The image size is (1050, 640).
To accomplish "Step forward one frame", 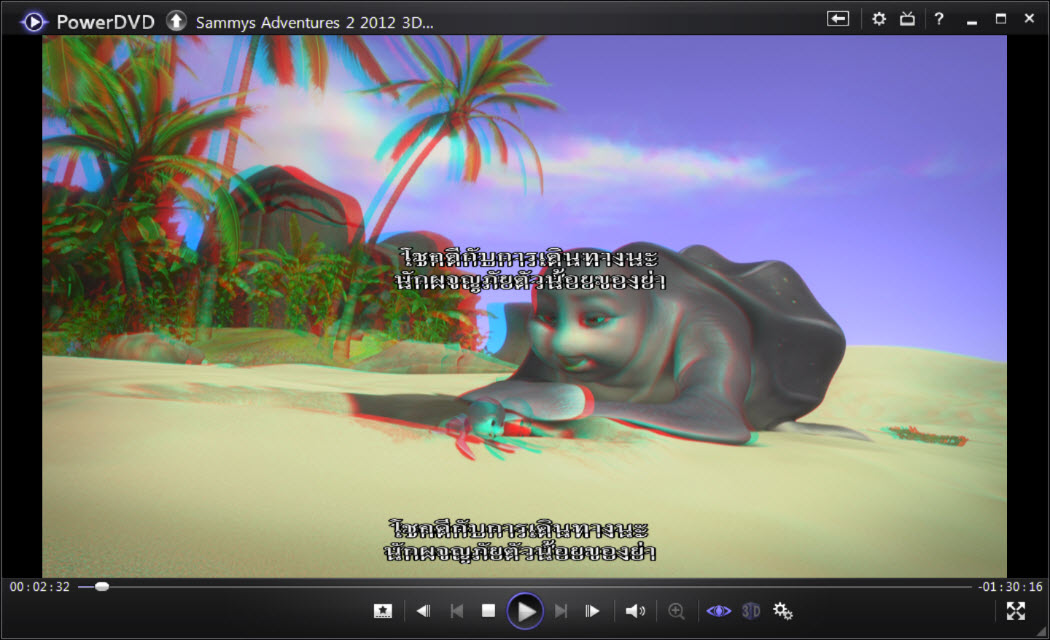I will (592, 611).
